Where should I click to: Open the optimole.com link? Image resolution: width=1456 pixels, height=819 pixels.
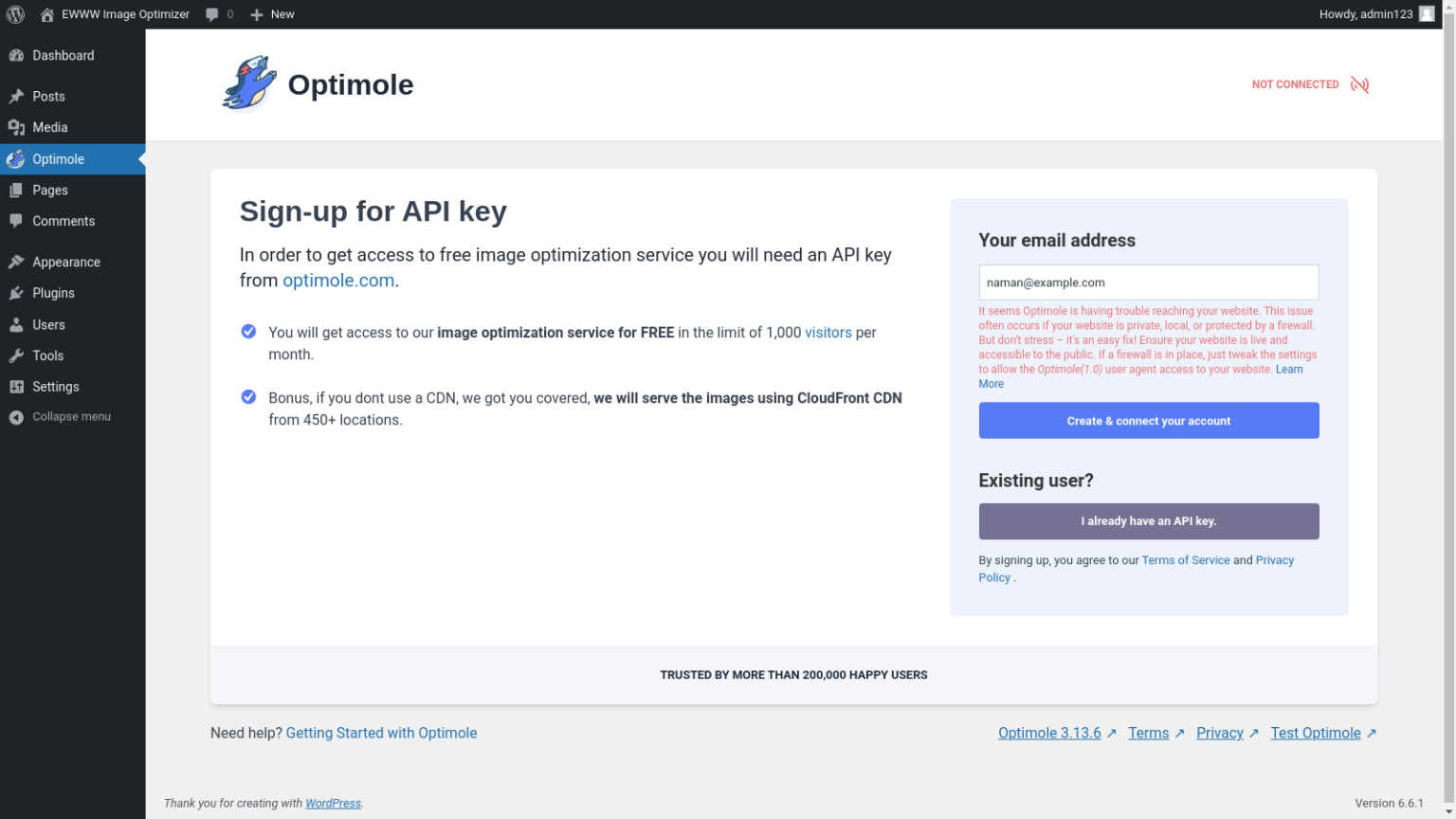(338, 280)
